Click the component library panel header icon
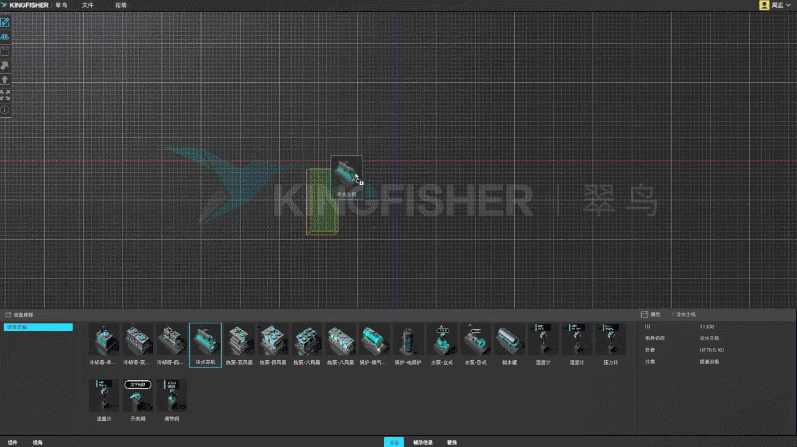Viewport: 797px width, 447px height. pyautogui.click(x=8, y=315)
